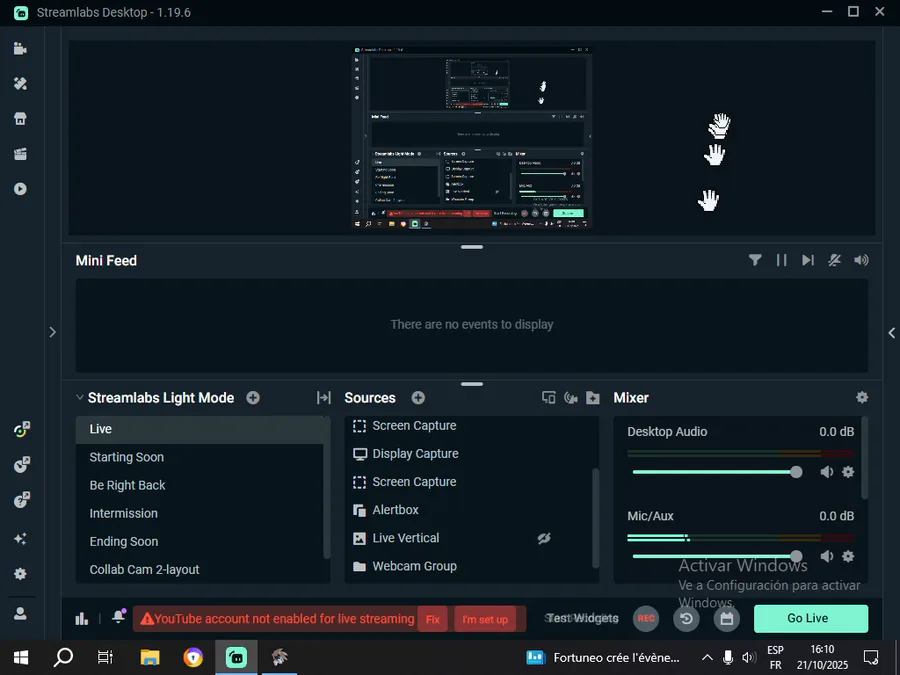Screen dimensions: 900x675
Task: Open File Explorer from taskbar
Action: pyautogui.click(x=150, y=658)
